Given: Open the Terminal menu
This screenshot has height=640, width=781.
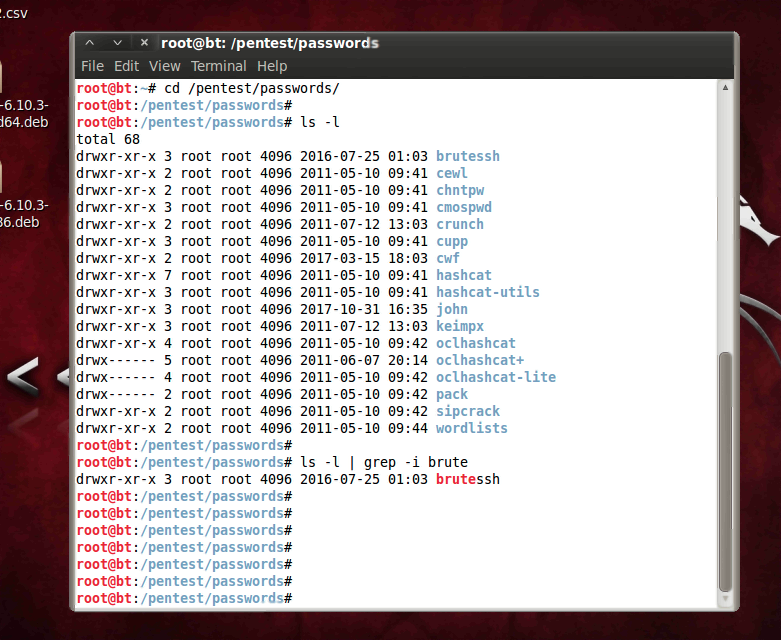Looking at the screenshot, I should click(218, 66).
